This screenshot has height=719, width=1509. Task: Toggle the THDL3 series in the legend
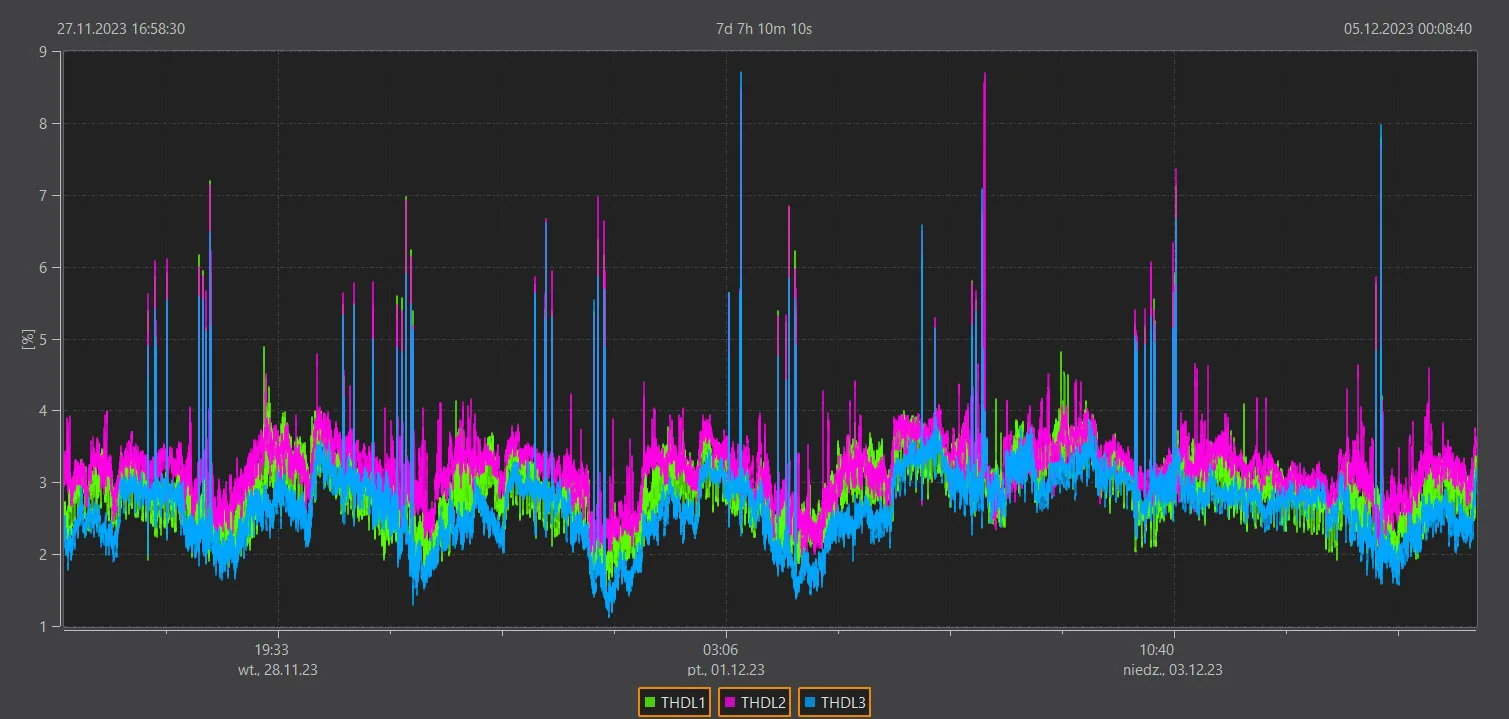(834, 703)
